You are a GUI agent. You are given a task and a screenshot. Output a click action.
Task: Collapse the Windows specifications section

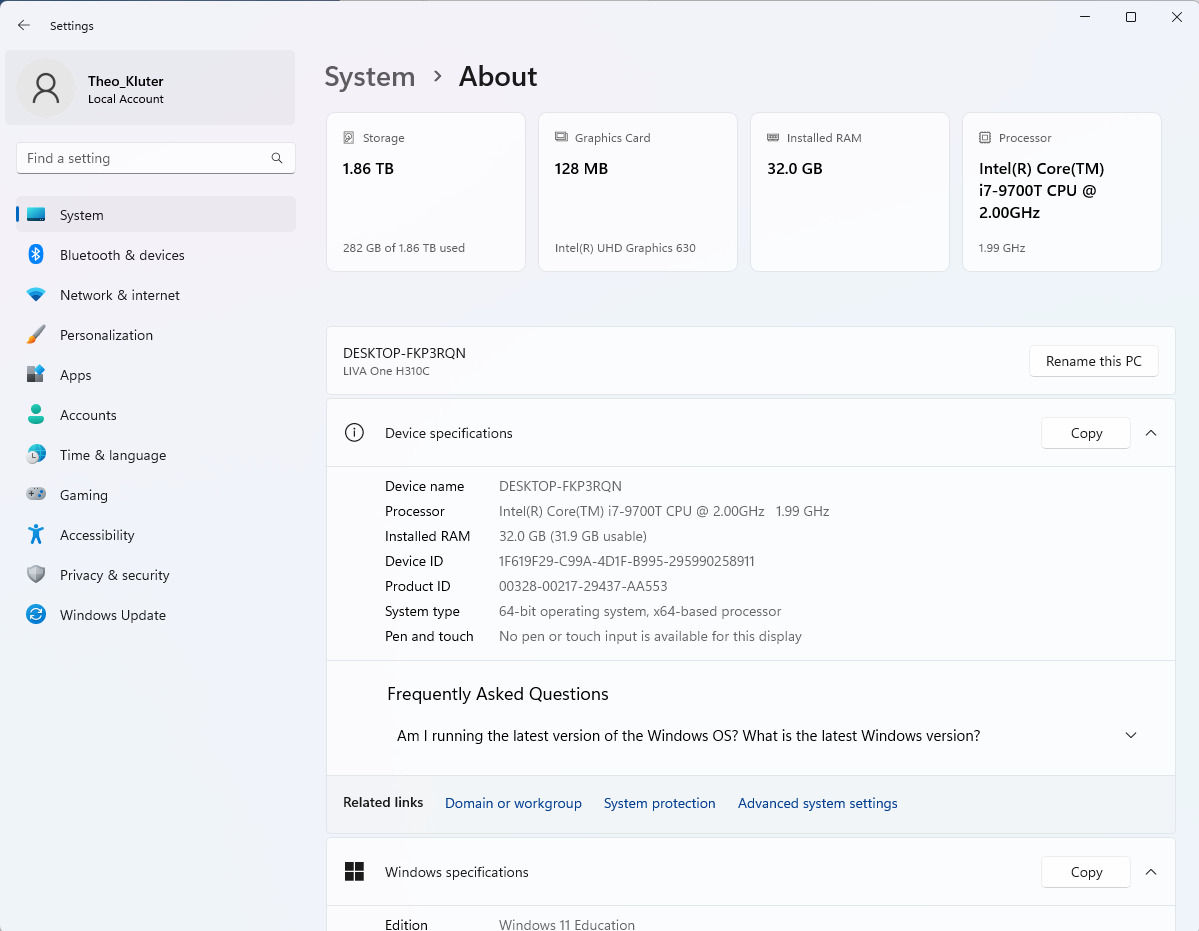click(x=1151, y=871)
